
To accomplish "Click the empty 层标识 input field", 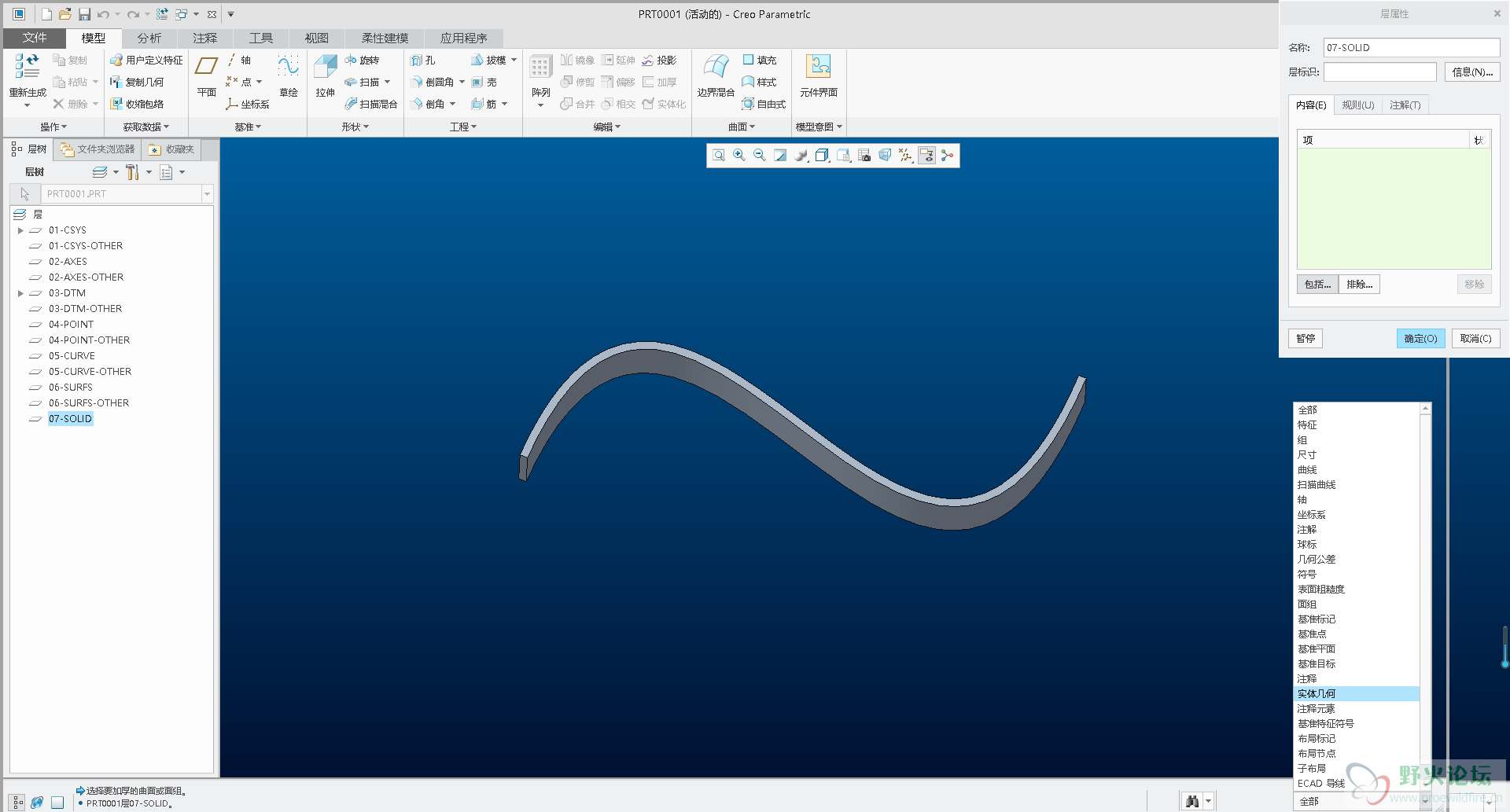I will point(1380,72).
